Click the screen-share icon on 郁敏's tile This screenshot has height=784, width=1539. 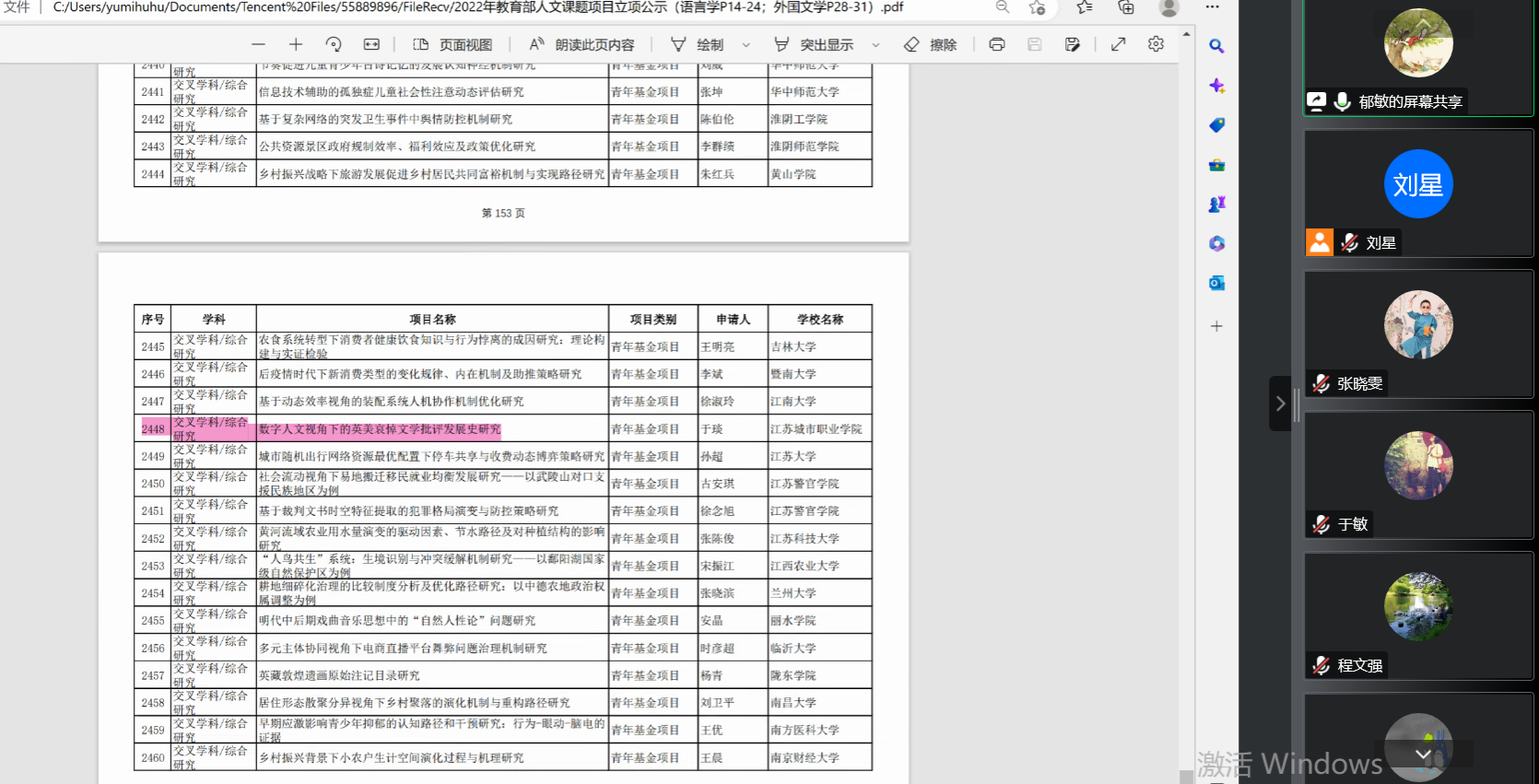pos(1317,101)
